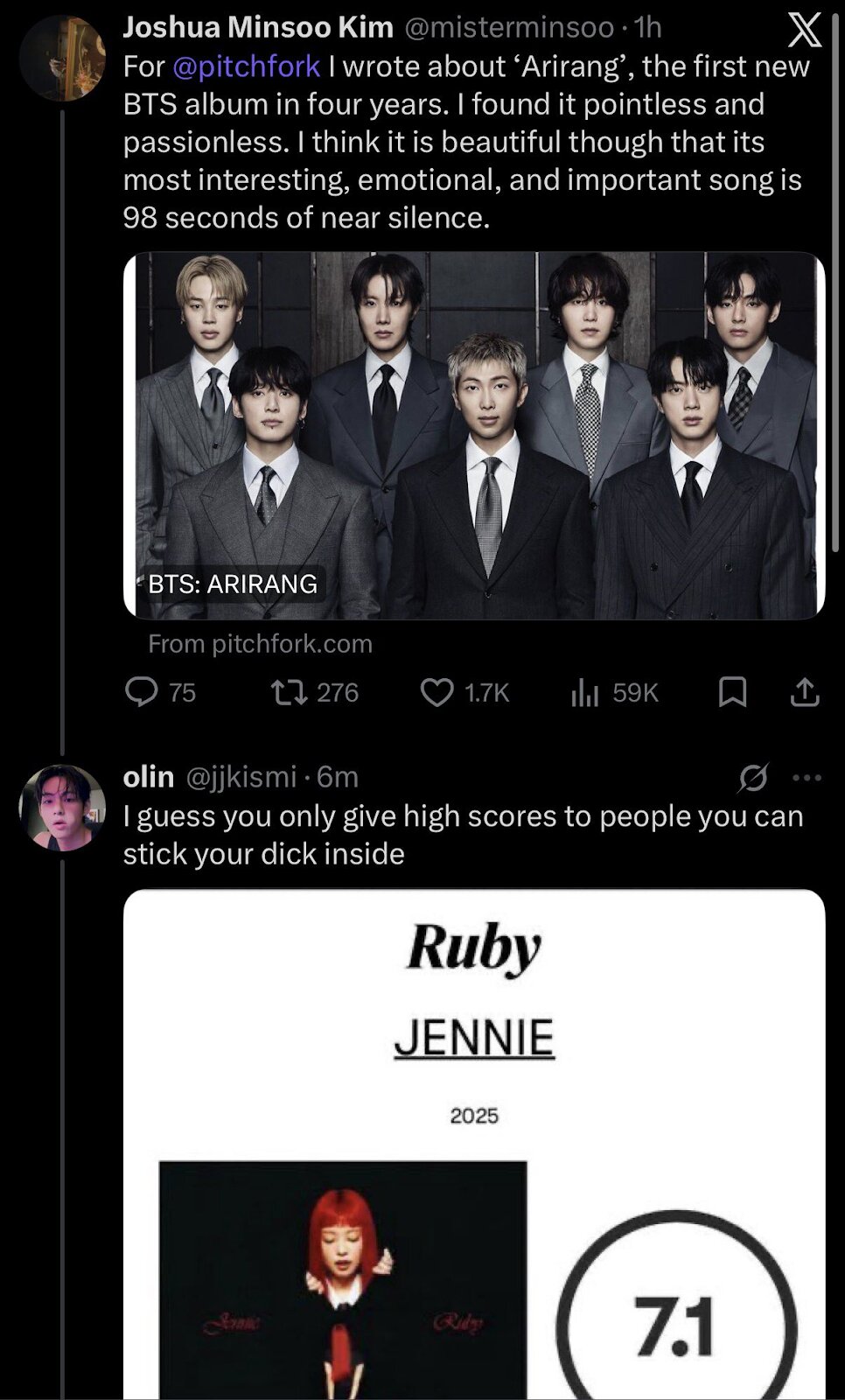
Task: Like Joshua Minsoo Kim's tweet
Action: [464, 693]
